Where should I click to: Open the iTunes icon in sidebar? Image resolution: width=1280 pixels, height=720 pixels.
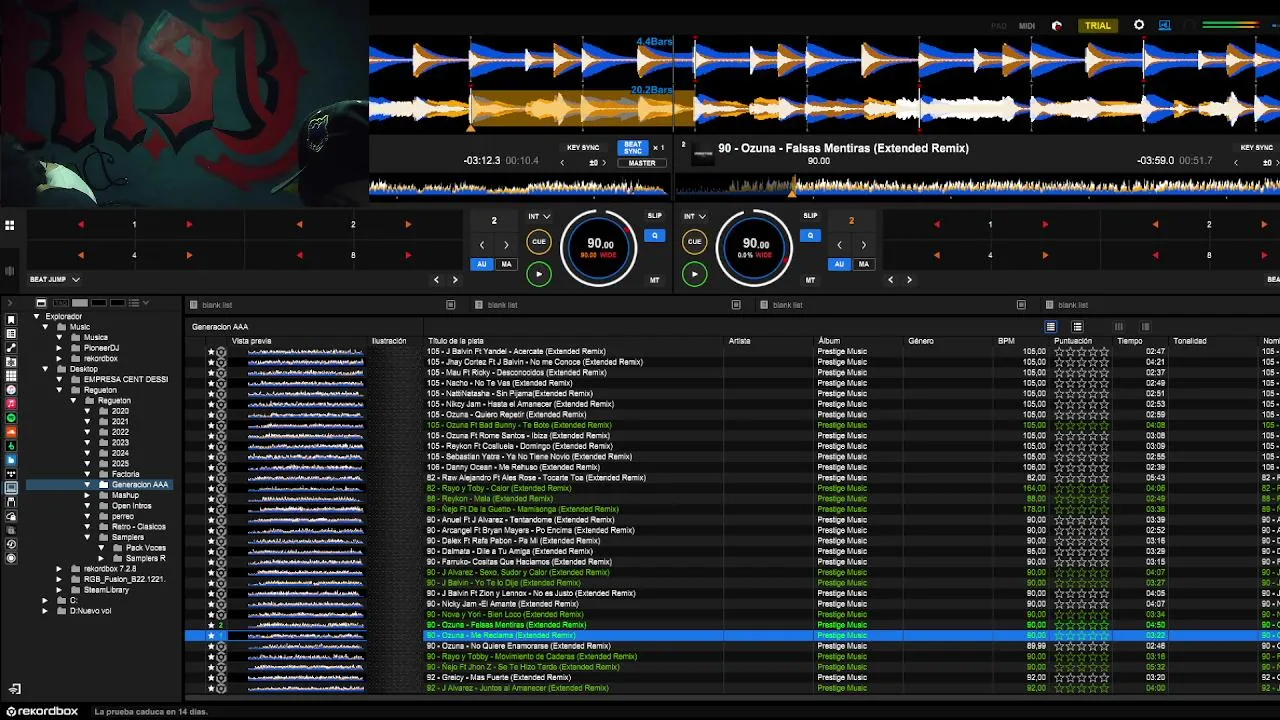pos(11,389)
